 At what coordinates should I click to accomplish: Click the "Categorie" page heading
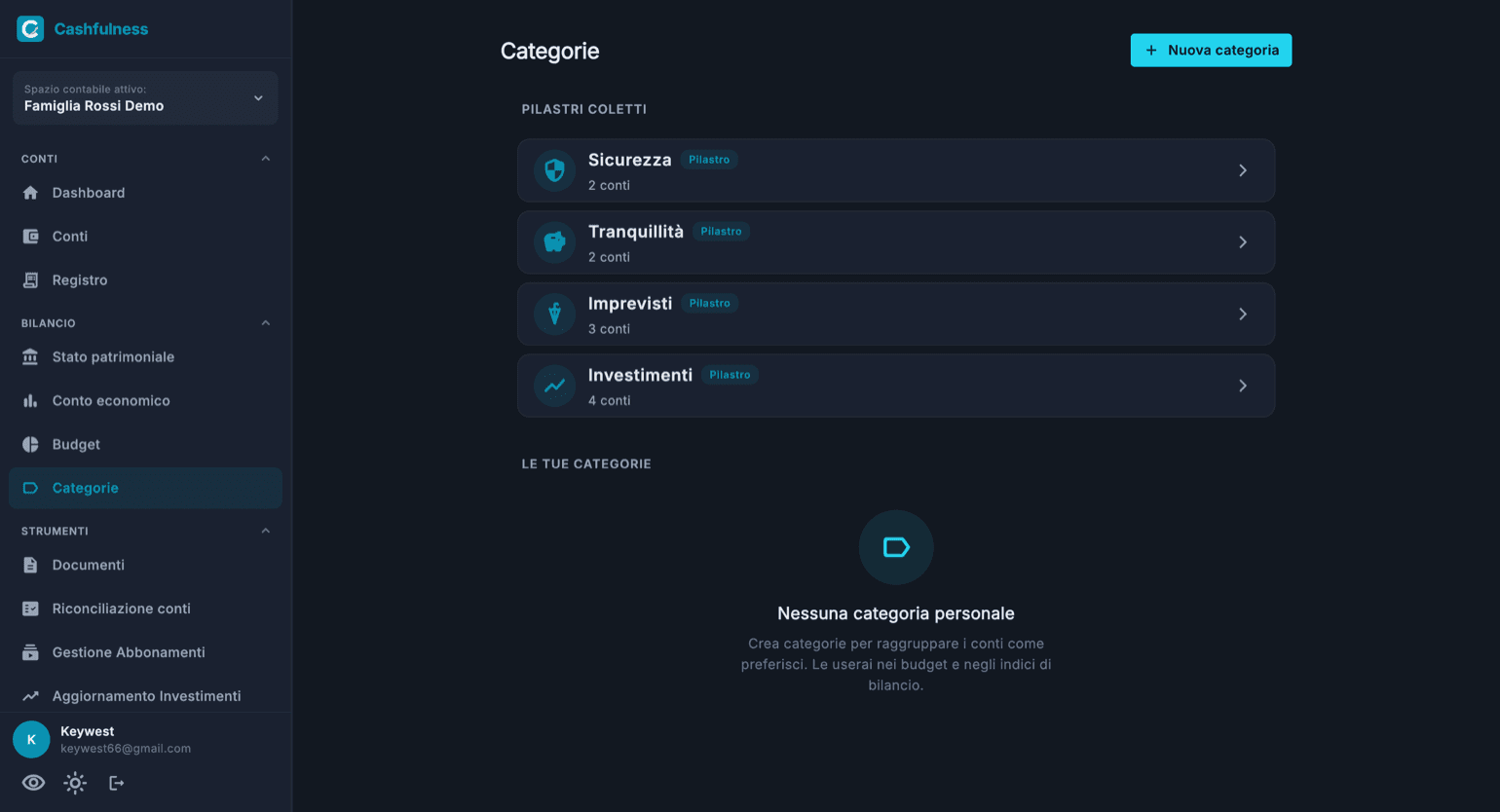click(x=549, y=51)
